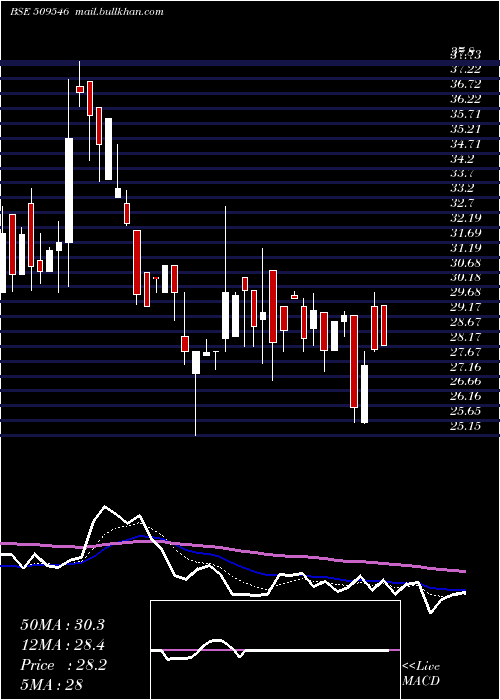Click the 36.22 price level label
The image size is (500, 700).
coord(466,99)
